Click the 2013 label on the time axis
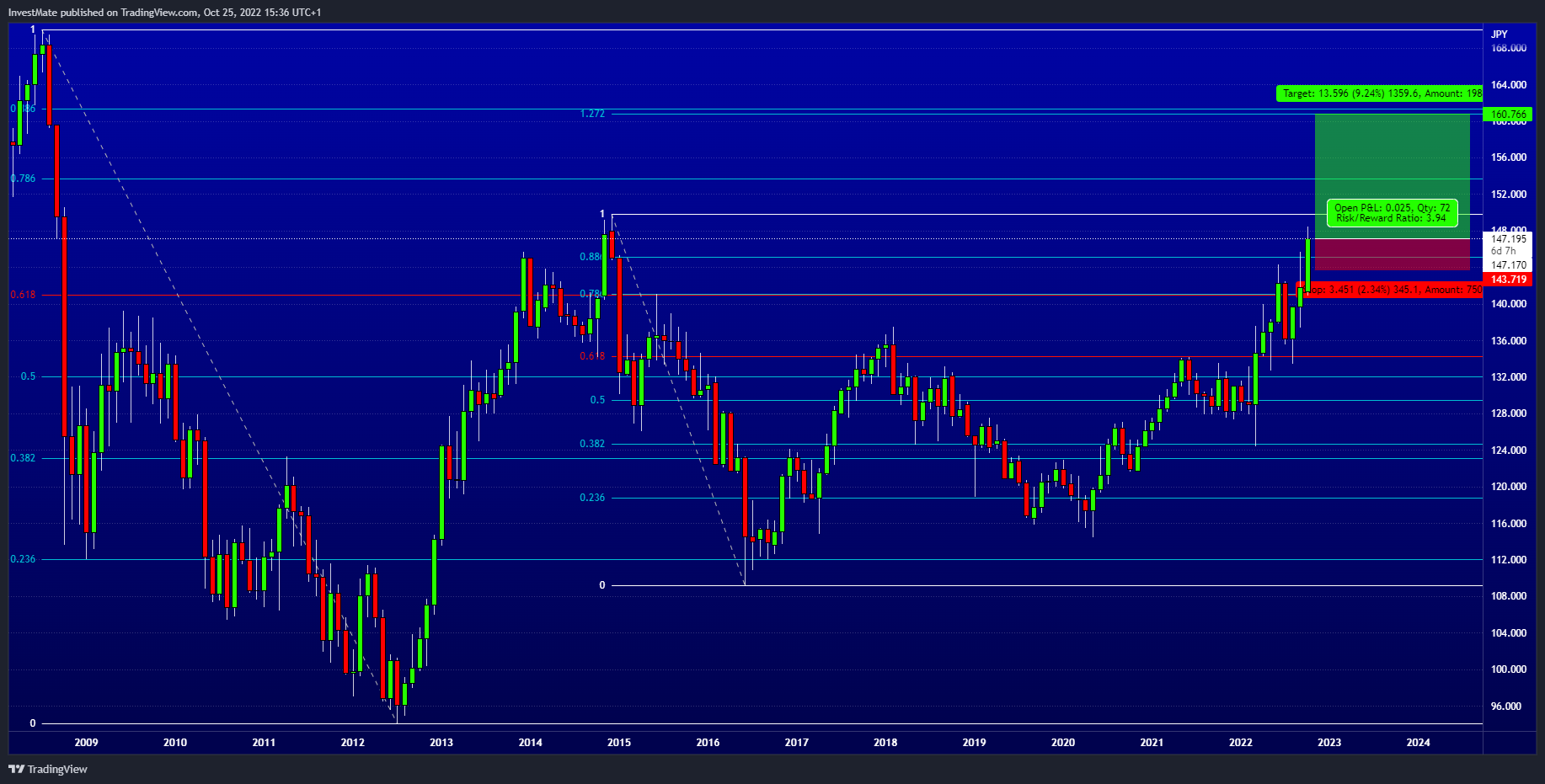This screenshot has width=1545, height=784. click(441, 743)
